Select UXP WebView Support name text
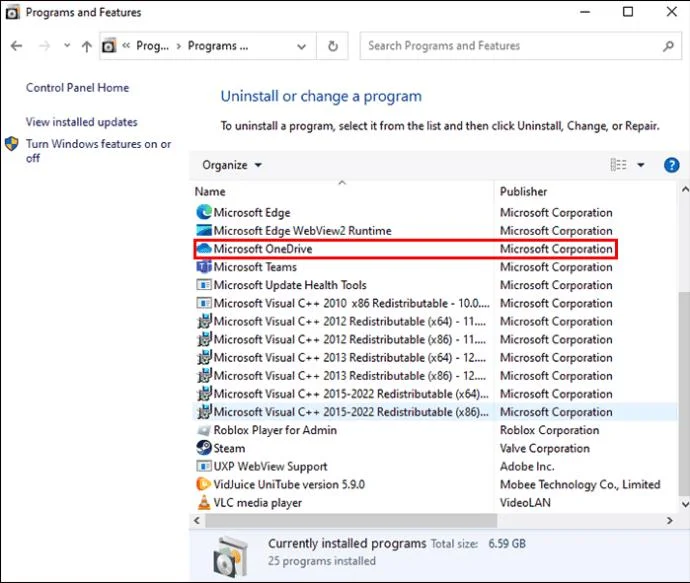 point(270,466)
